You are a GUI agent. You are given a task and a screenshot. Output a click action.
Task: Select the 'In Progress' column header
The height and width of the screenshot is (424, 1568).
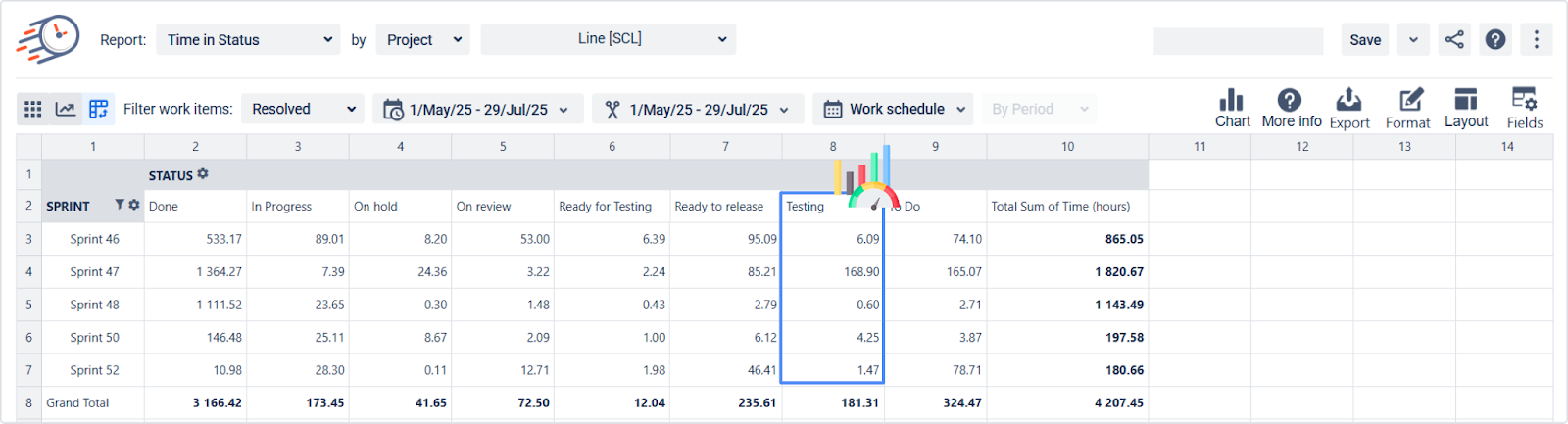(298, 206)
